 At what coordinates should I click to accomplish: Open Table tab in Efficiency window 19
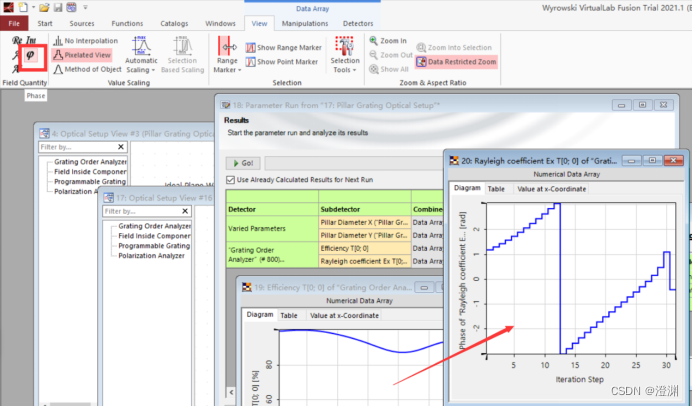coord(289,315)
